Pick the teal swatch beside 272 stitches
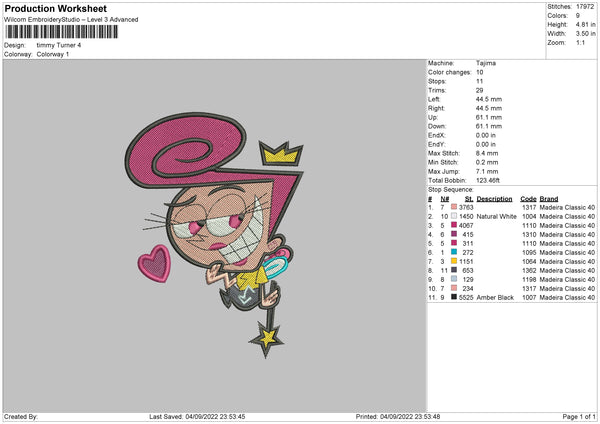The width and height of the screenshot is (600, 424). 454,252
